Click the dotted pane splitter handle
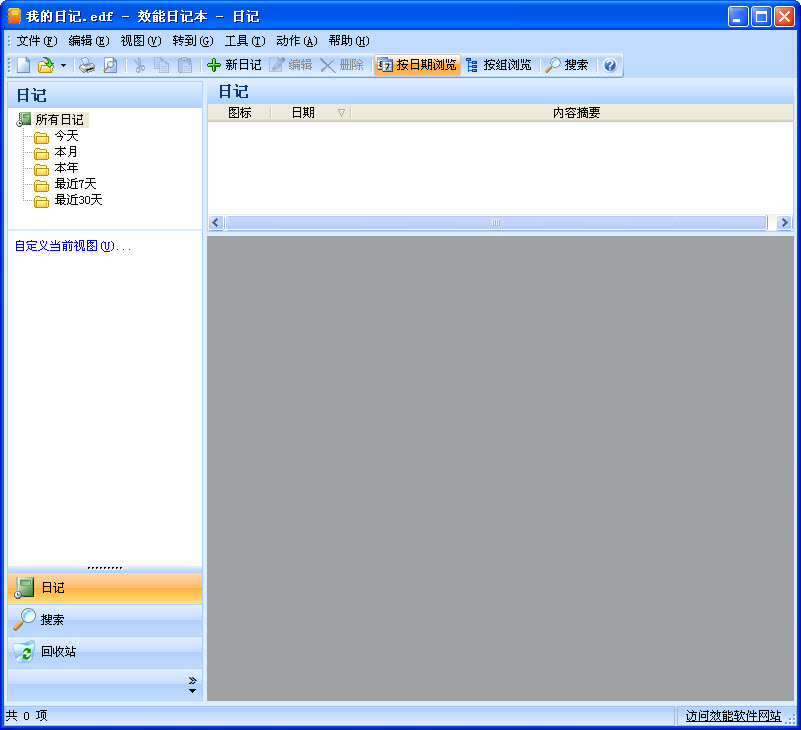Image resolution: width=801 pixels, height=730 pixels. [105, 568]
